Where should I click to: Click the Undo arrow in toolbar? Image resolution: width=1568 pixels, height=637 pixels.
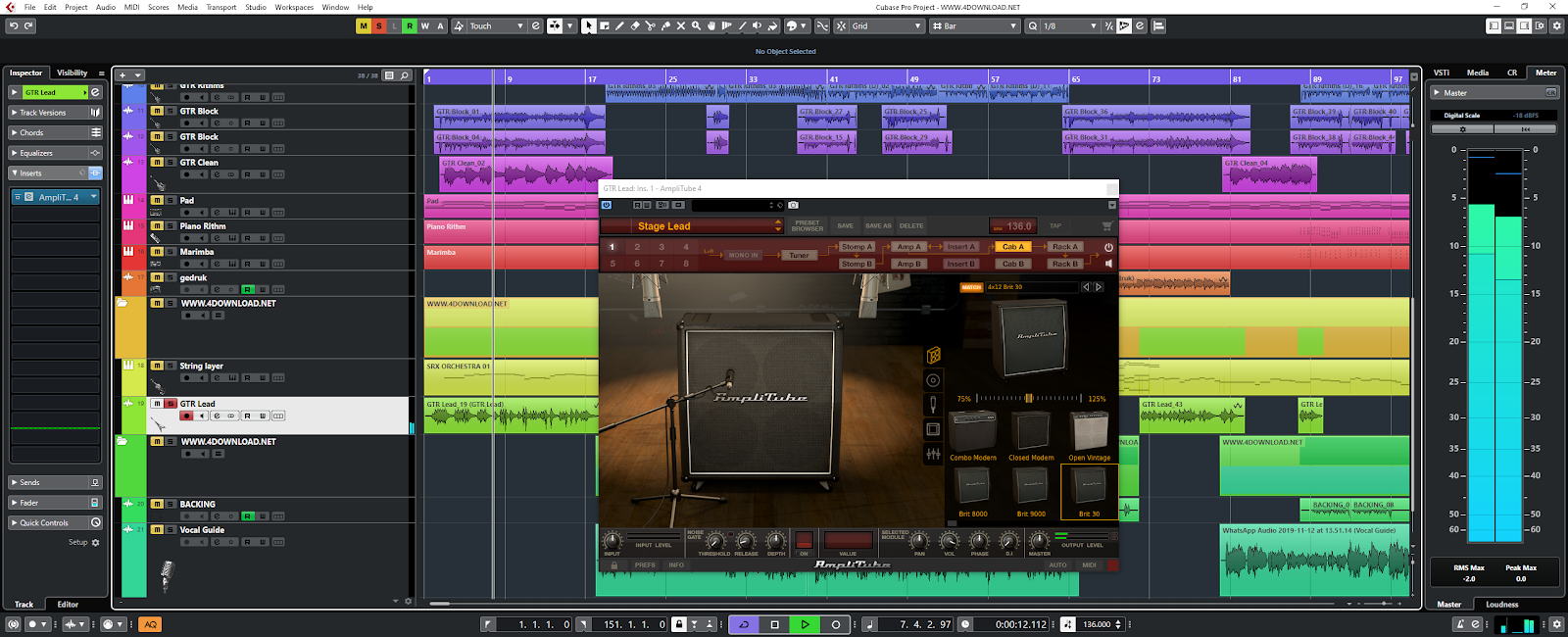13,25
